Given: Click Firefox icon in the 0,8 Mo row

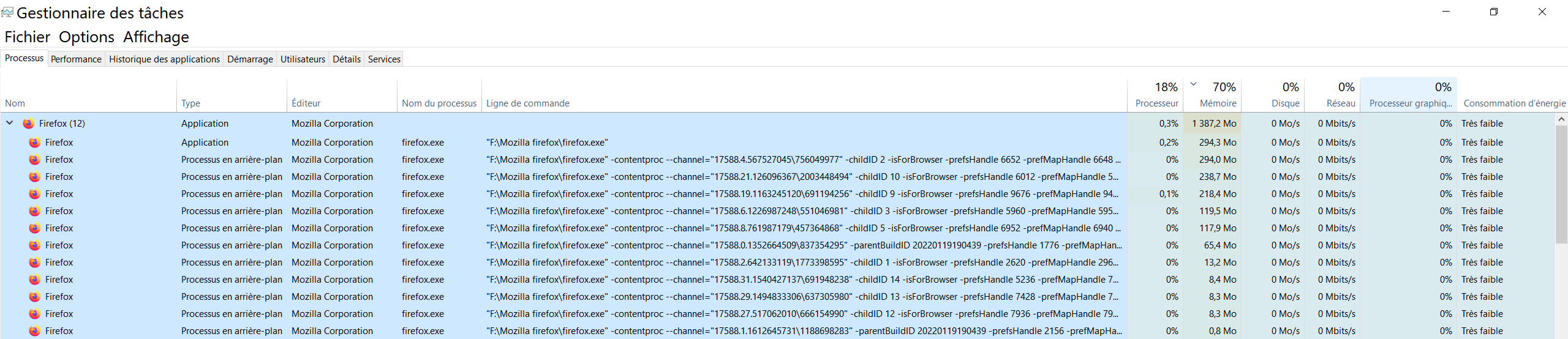Looking at the screenshot, I should 35,331.
